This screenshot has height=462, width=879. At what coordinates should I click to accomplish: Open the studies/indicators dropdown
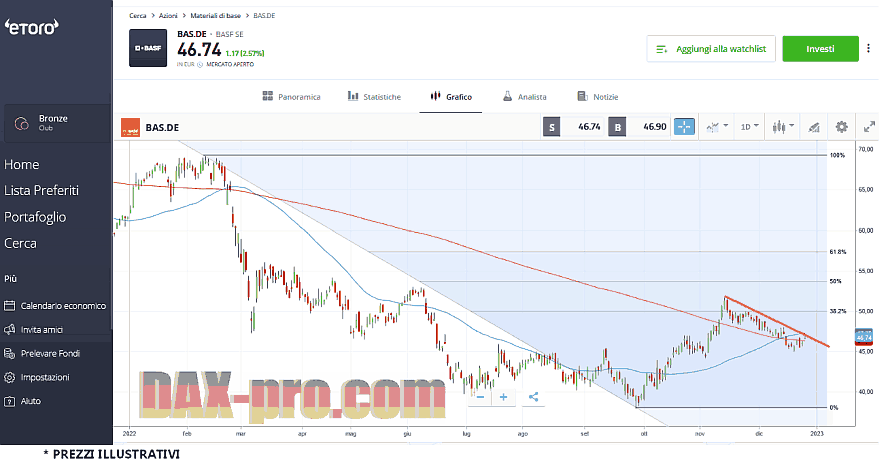(717, 127)
